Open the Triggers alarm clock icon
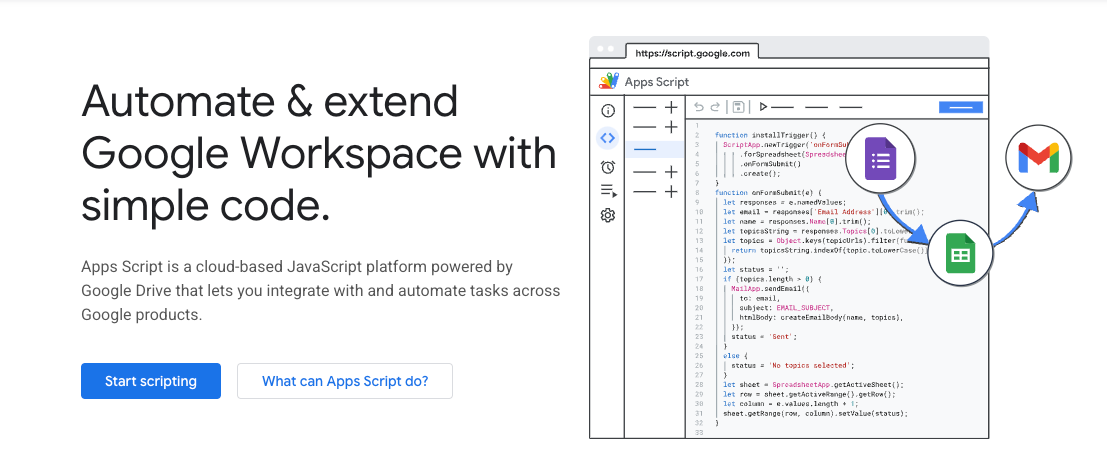1107x463 pixels. click(x=607, y=167)
